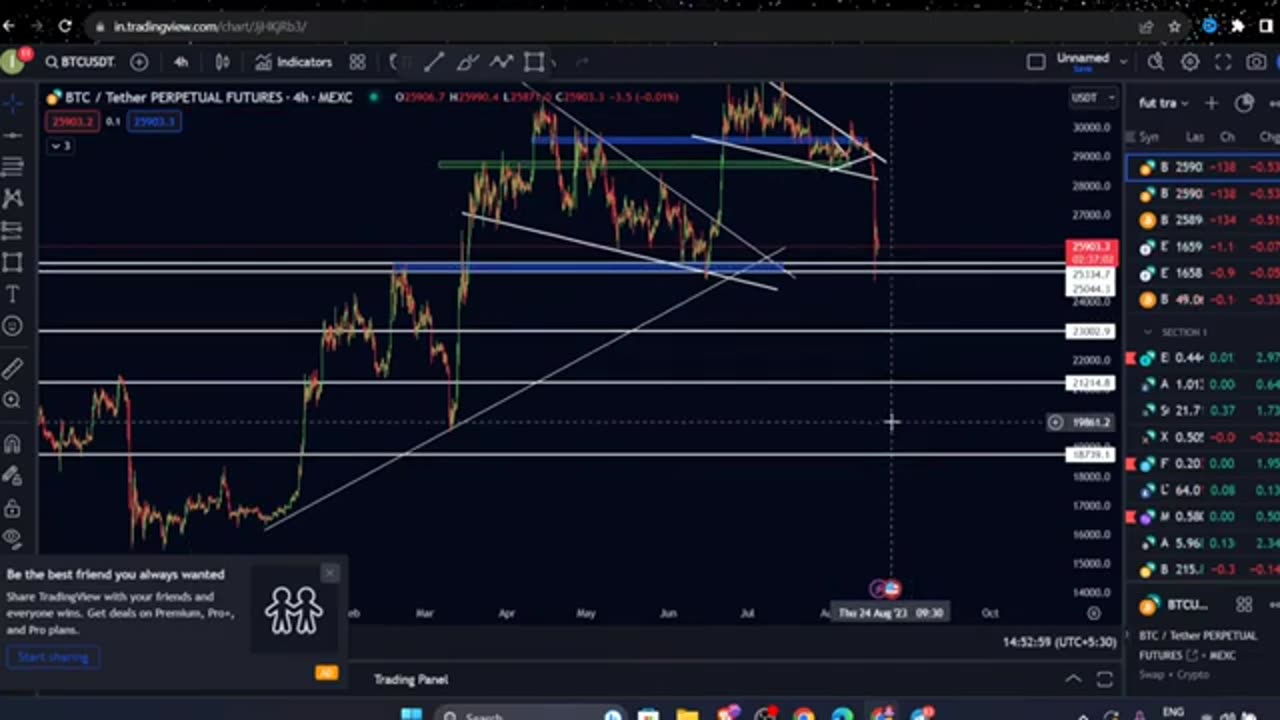Screen dimensions: 1280x720
Task: Toggle hide all drawings eye icon
Action: click(12, 538)
